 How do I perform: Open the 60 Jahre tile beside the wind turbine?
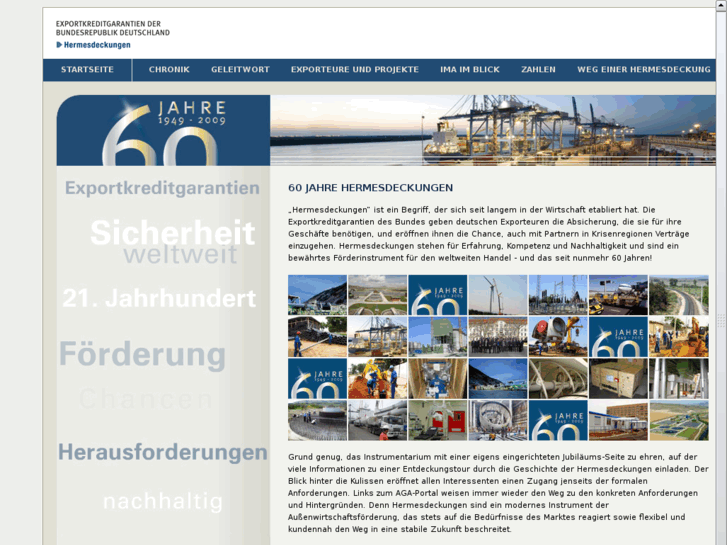point(438,295)
